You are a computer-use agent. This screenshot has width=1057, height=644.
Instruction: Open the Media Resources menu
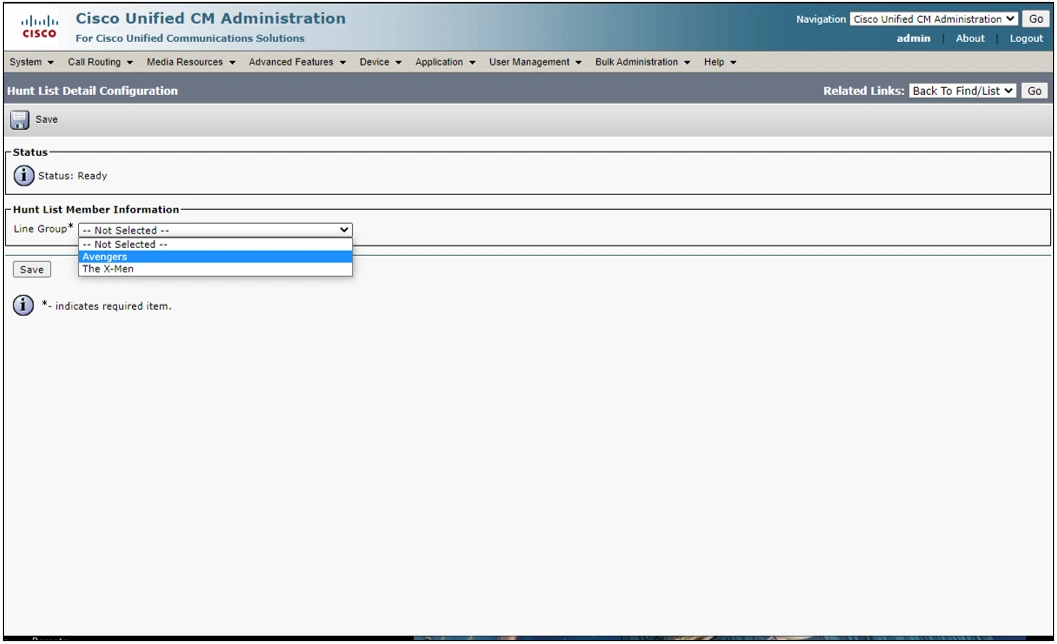click(x=191, y=62)
